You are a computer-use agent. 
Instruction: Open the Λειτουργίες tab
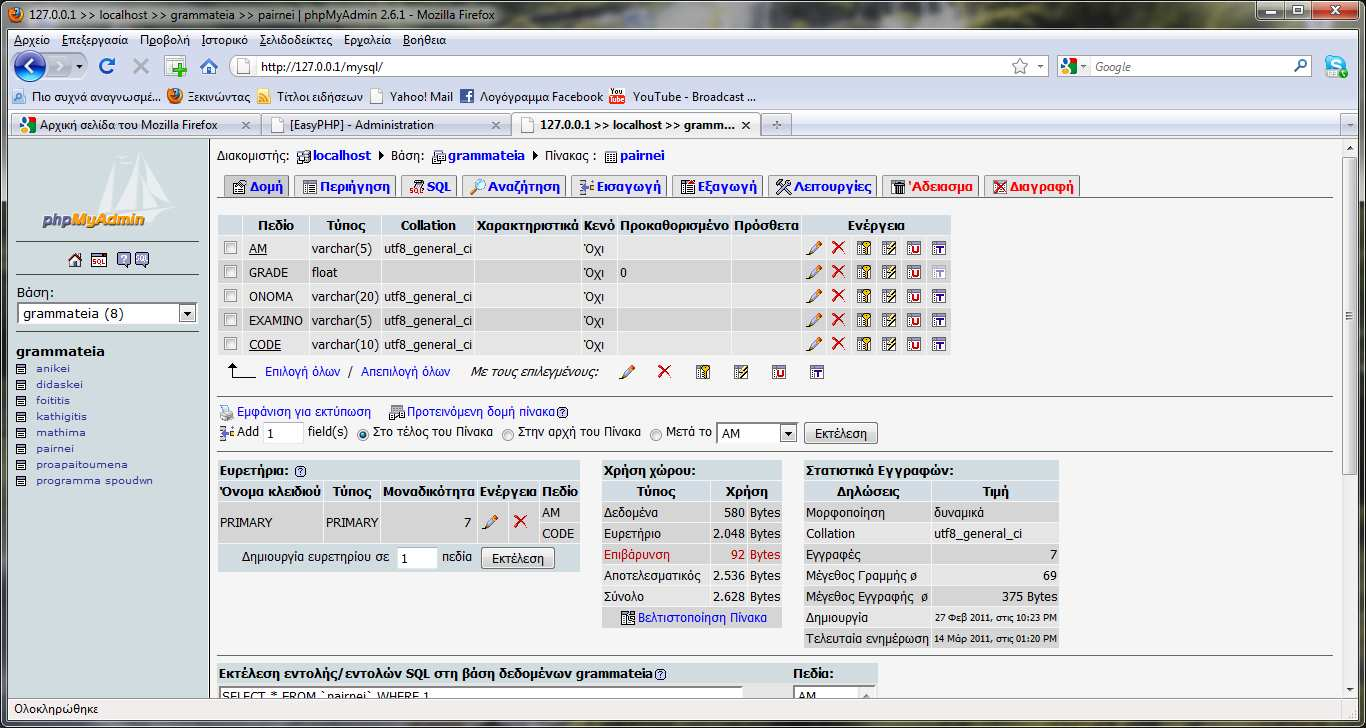pos(823,186)
